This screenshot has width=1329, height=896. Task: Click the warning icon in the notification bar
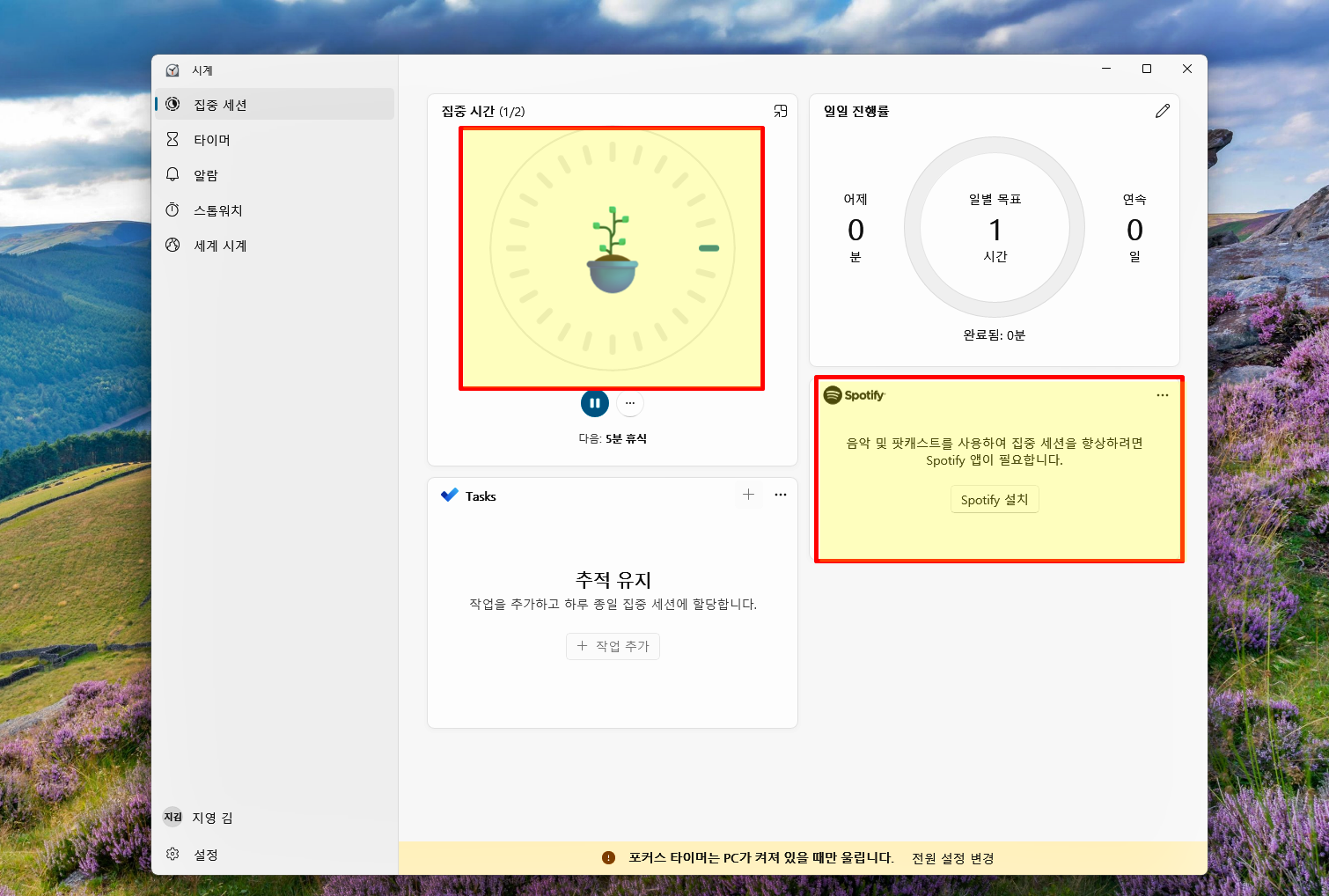(608, 858)
